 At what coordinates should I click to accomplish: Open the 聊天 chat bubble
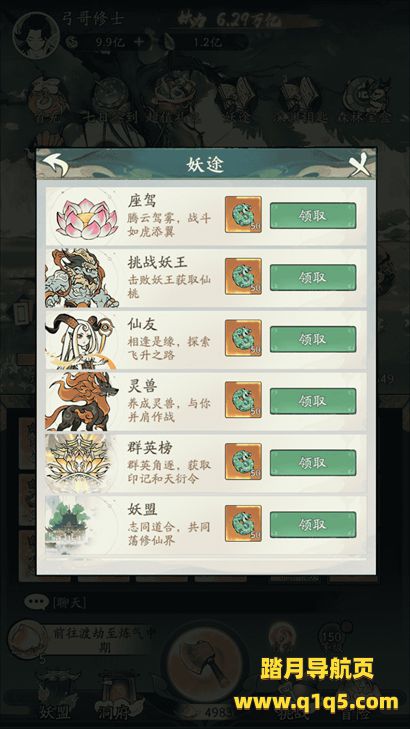[x=36, y=603]
